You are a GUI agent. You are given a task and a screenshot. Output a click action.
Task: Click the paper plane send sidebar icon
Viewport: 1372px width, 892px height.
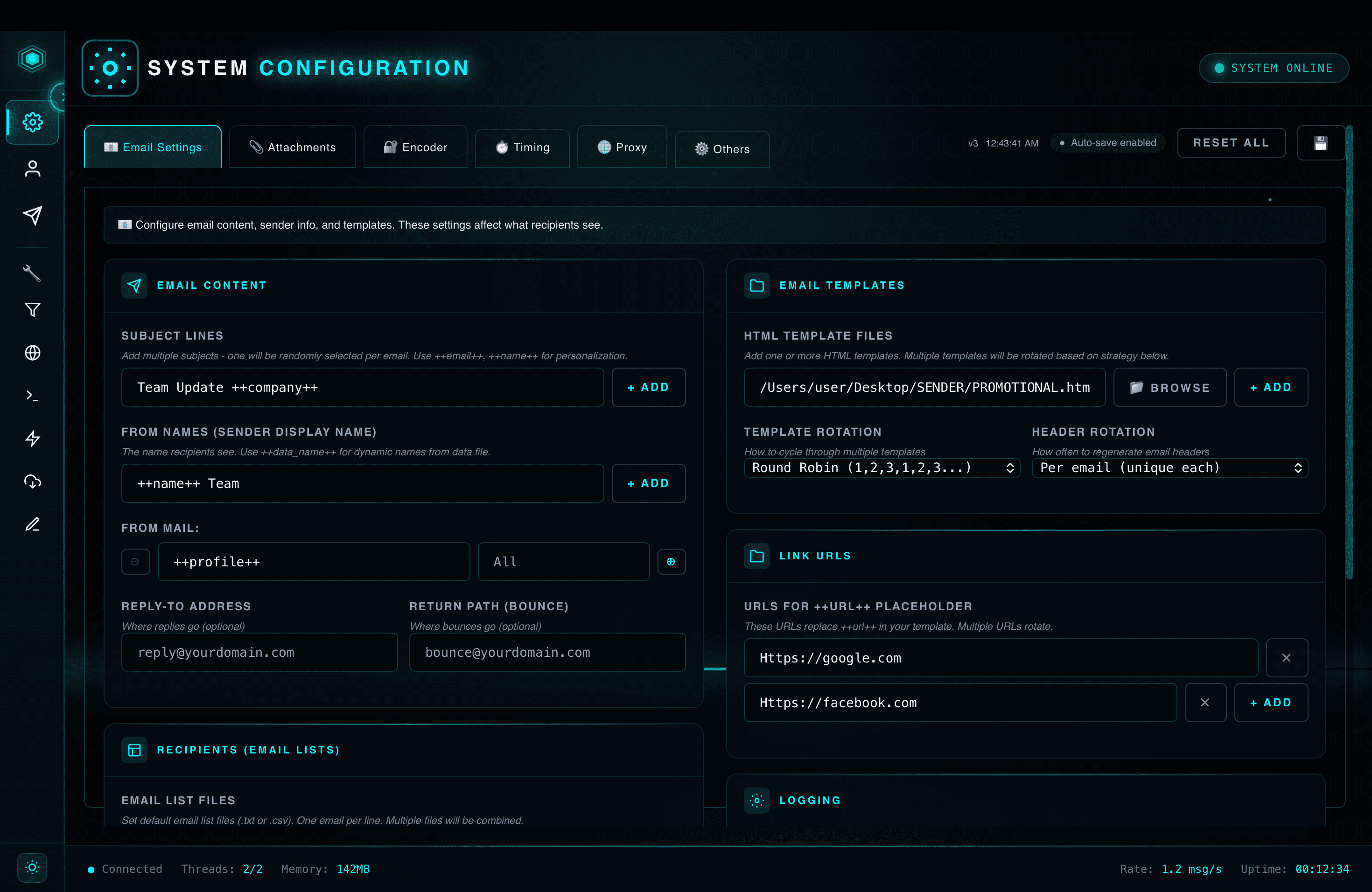pos(32,216)
